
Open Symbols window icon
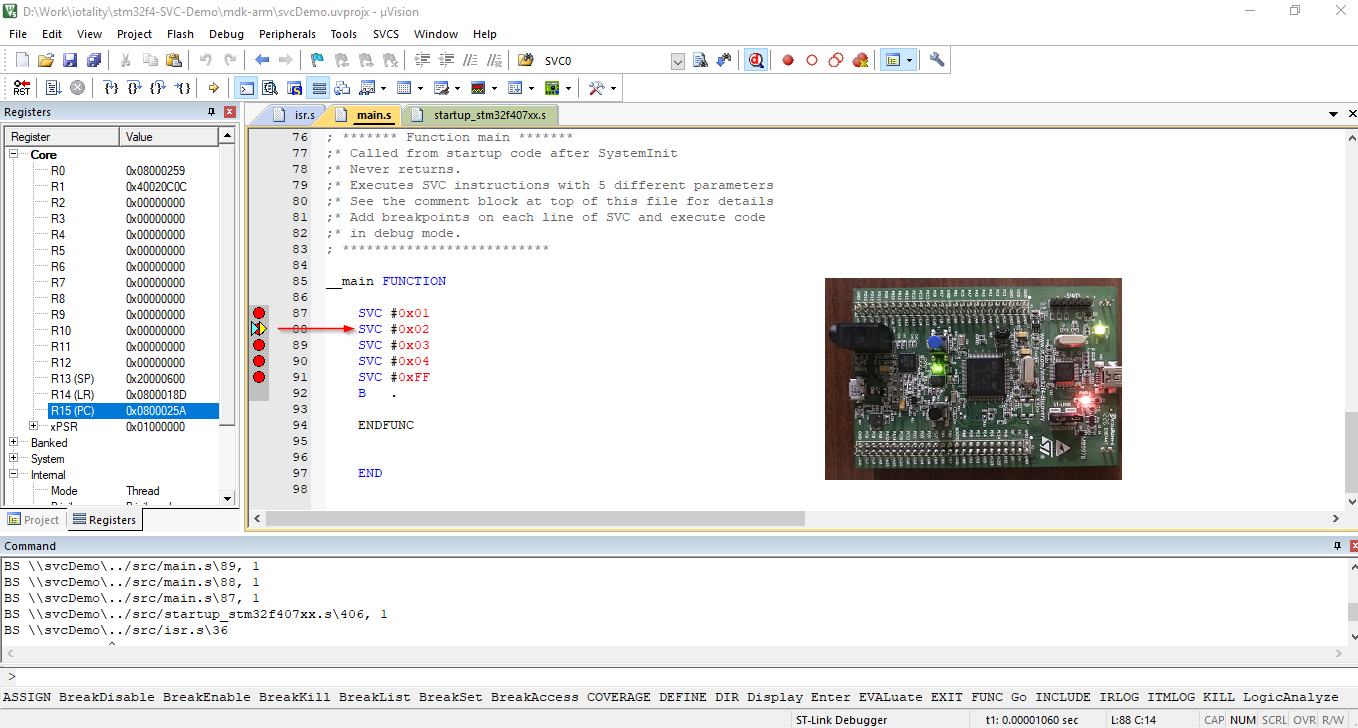tap(294, 88)
